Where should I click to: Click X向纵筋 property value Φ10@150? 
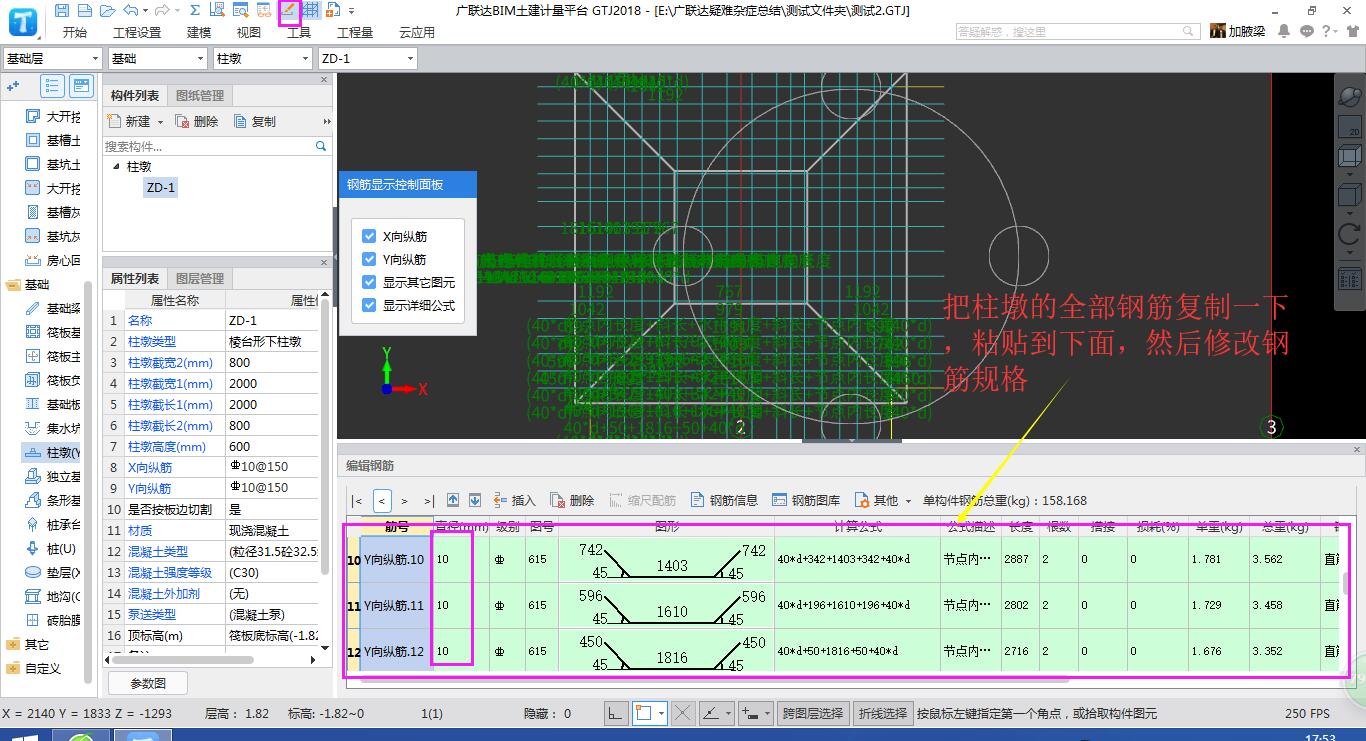(x=272, y=468)
